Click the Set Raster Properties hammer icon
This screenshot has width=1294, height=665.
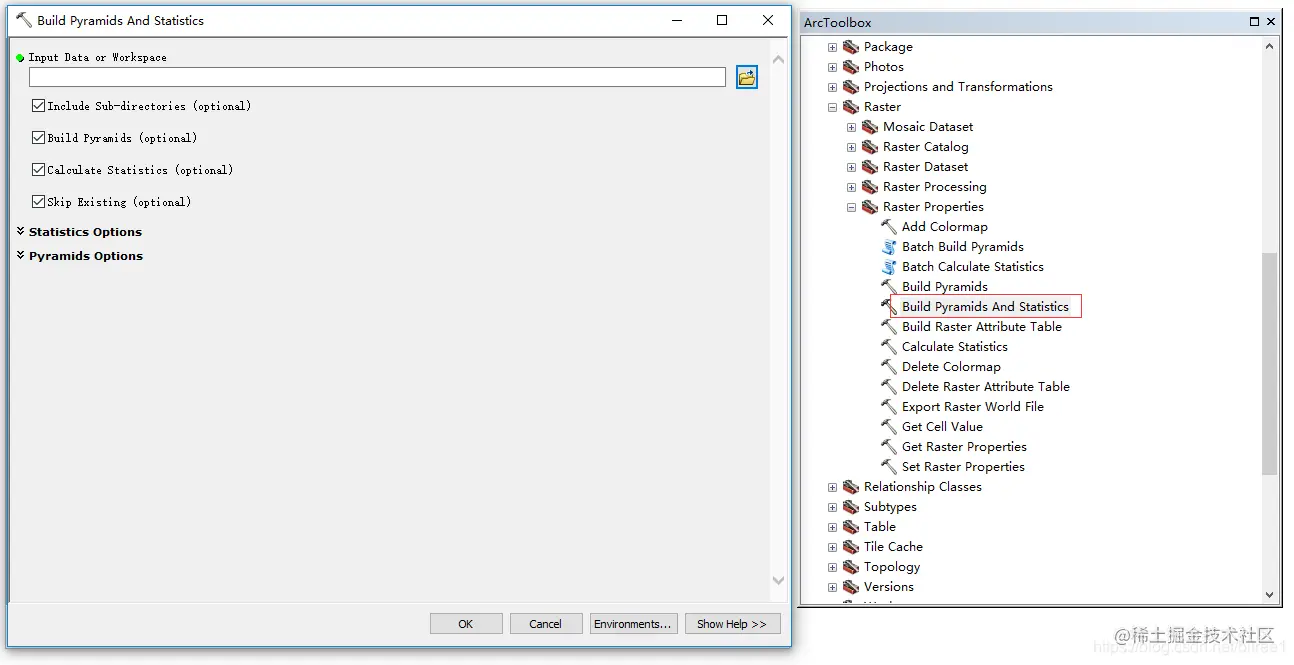pos(889,467)
